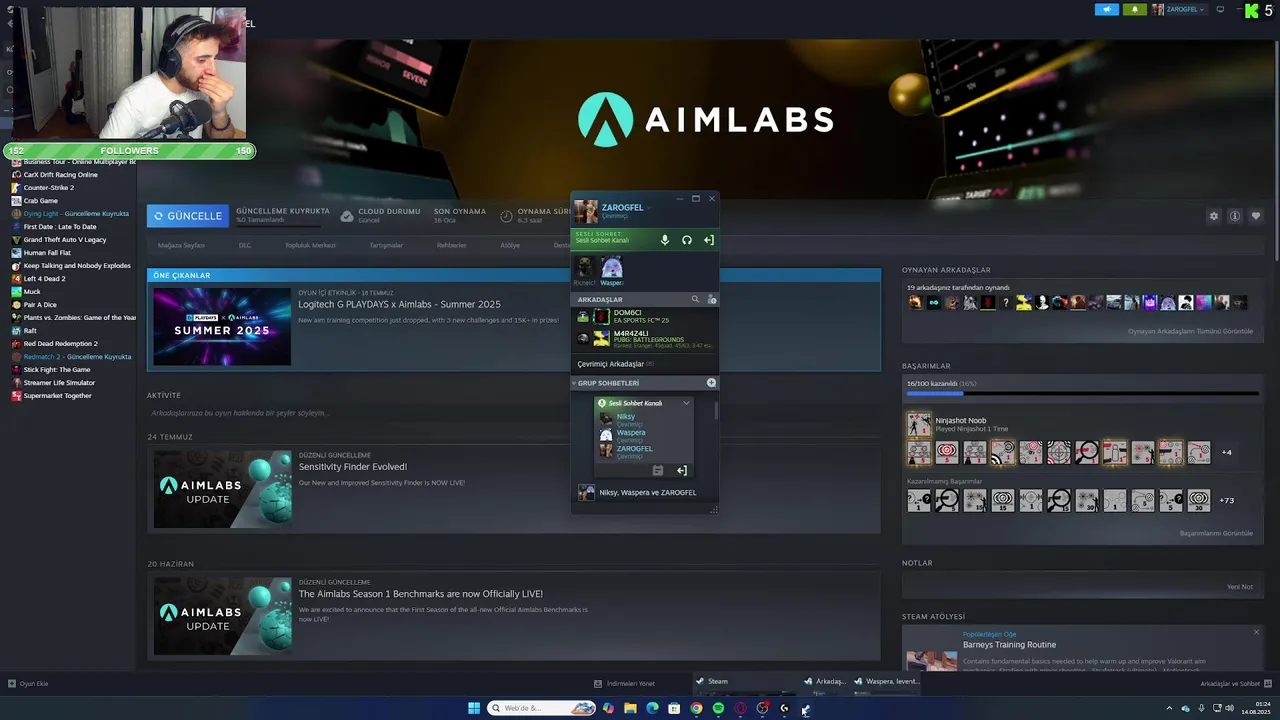Open game info icon beside the gear
Image resolution: width=1280 pixels, height=720 pixels.
point(1235,216)
